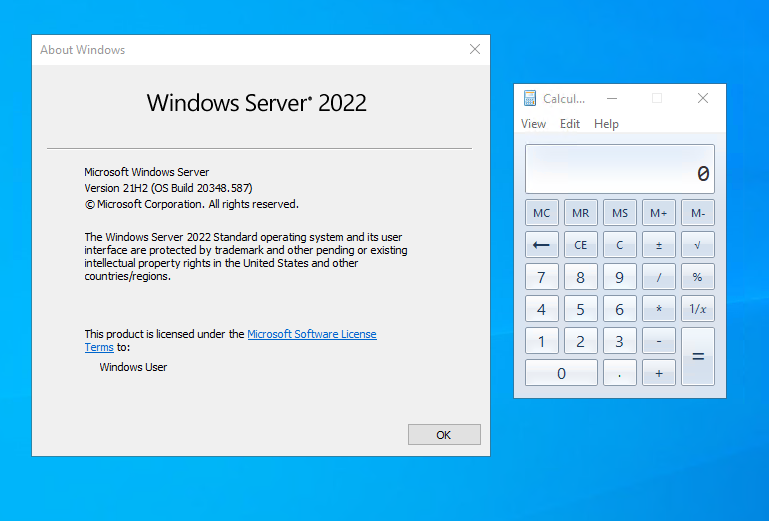The height and width of the screenshot is (521, 769).
Task: Click the reciprocal 1/x button
Action: 698,309
